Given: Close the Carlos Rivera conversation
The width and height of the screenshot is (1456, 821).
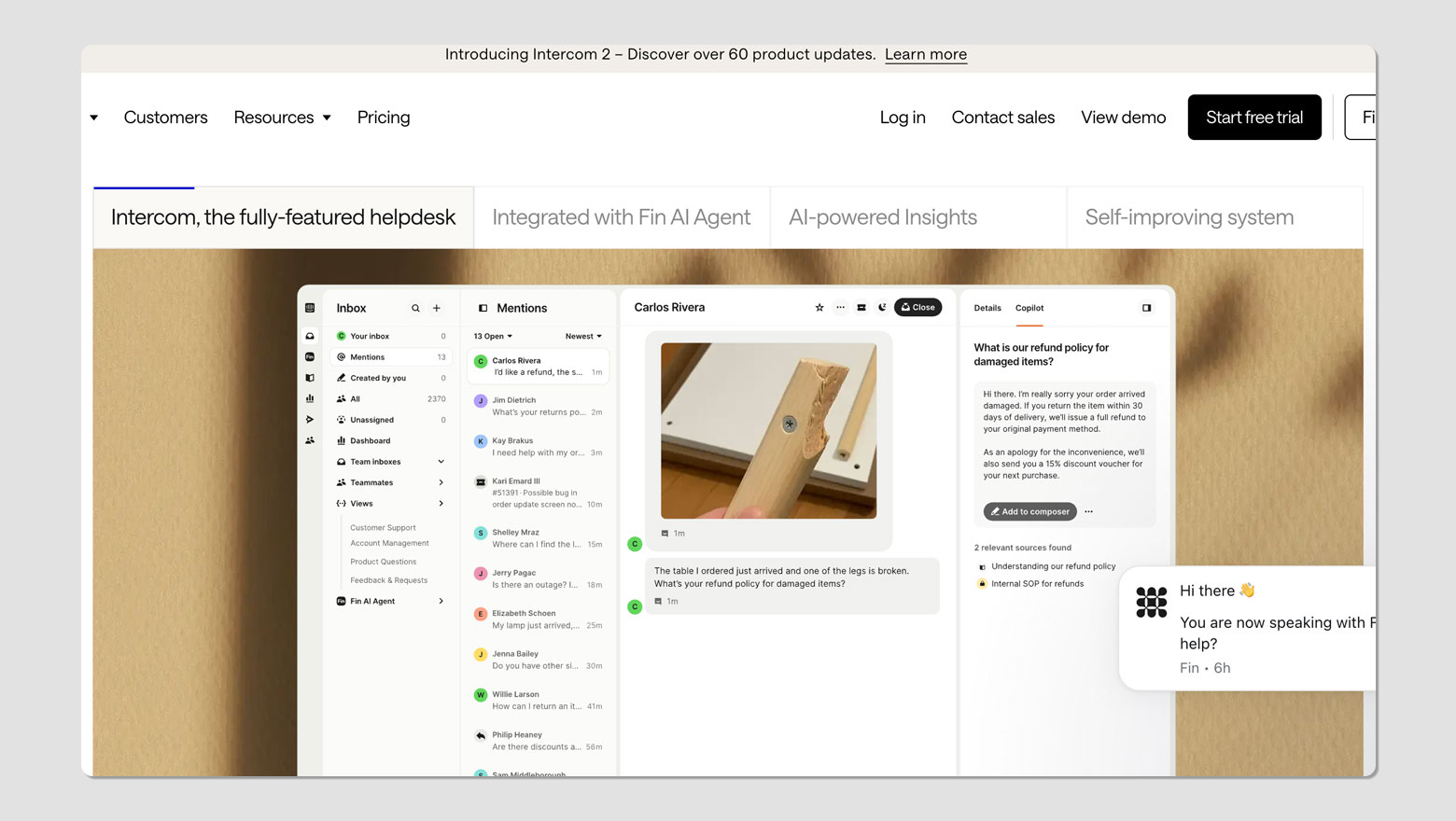Looking at the screenshot, I should tap(918, 307).
